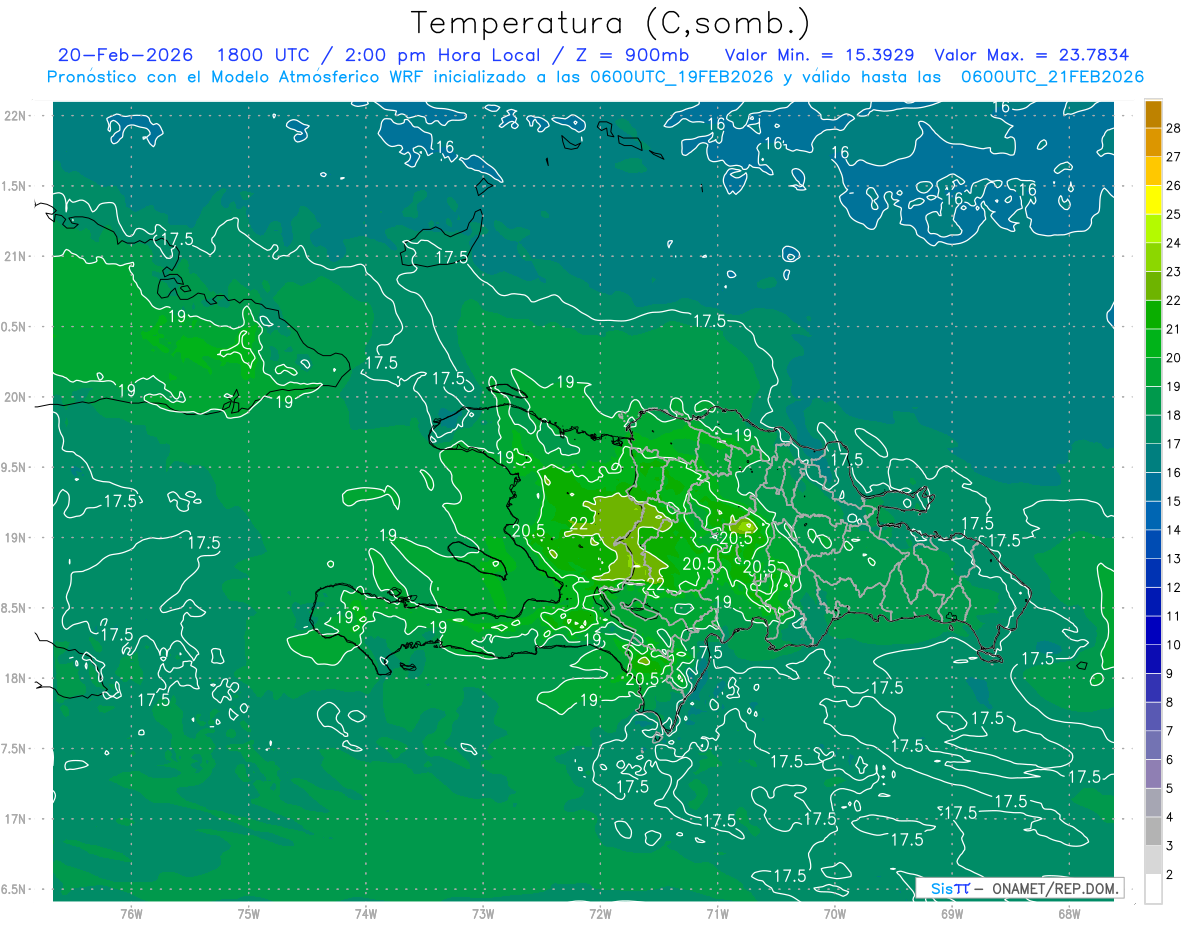Click the "22N" latitude axis label

(x=16, y=116)
